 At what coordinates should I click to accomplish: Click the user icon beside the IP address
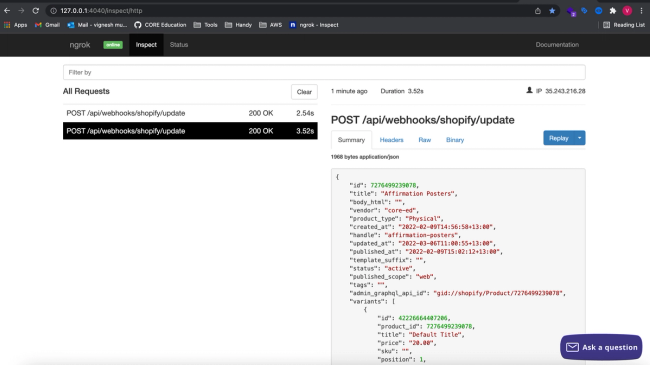pos(529,90)
